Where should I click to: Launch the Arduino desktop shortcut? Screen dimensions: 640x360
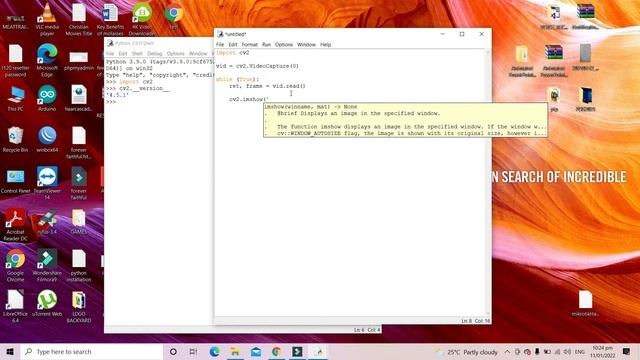click(x=47, y=98)
